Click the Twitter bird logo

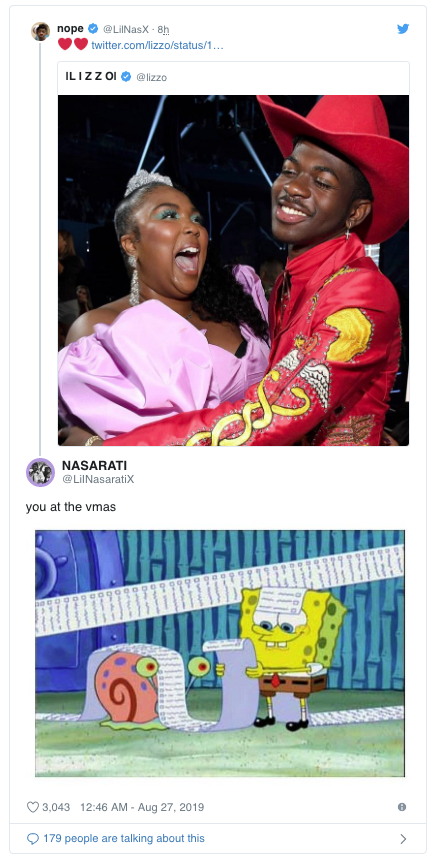403,29
